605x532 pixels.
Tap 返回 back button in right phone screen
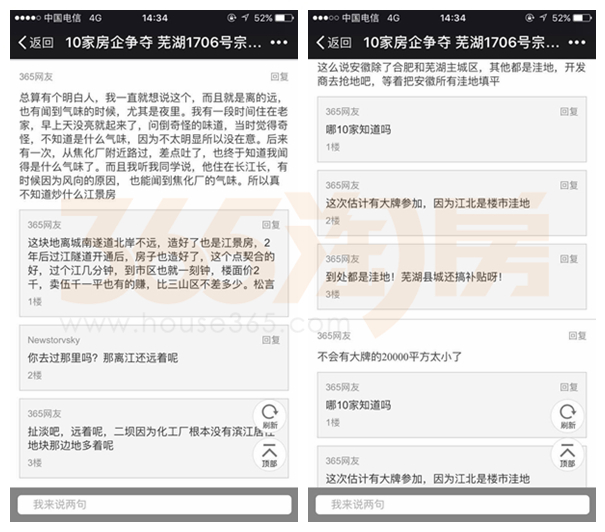pos(334,42)
